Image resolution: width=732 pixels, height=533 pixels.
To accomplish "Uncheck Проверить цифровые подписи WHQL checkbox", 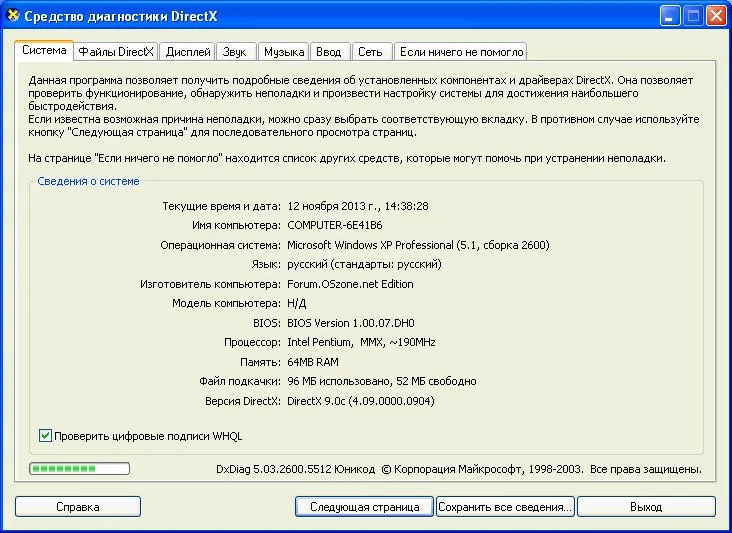I will click(x=45, y=436).
